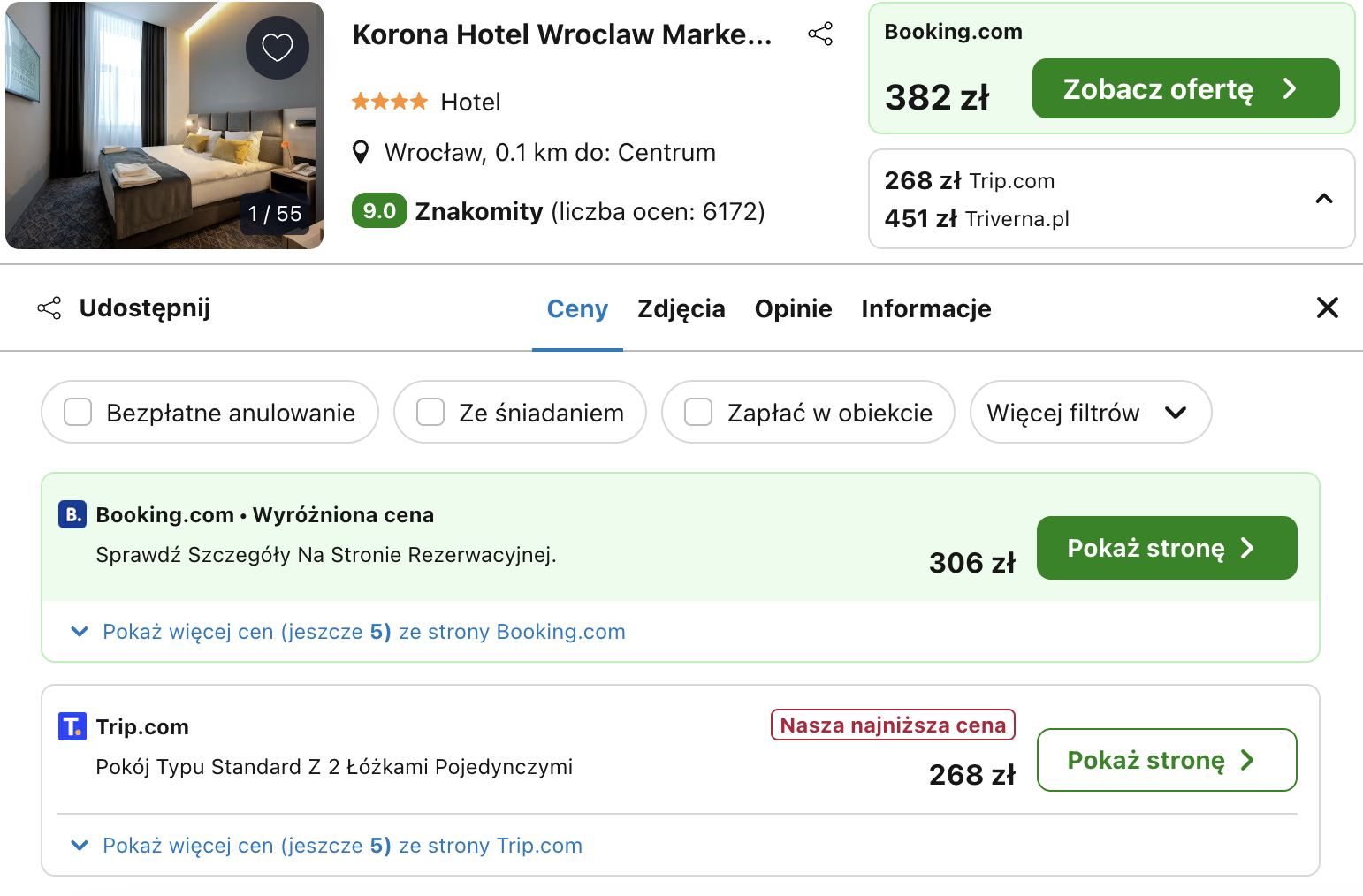Click Korona Hotel Wroclaw title
Viewport: 1363px width, 896px height.
point(562,34)
